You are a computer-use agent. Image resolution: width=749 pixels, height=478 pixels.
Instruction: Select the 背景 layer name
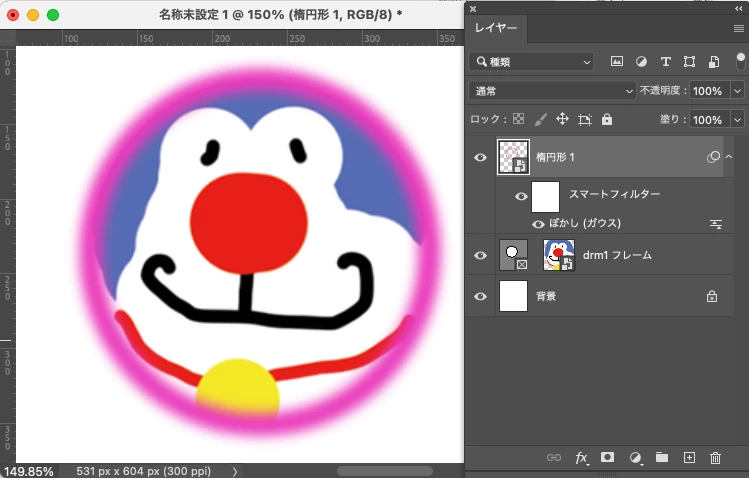click(546, 296)
